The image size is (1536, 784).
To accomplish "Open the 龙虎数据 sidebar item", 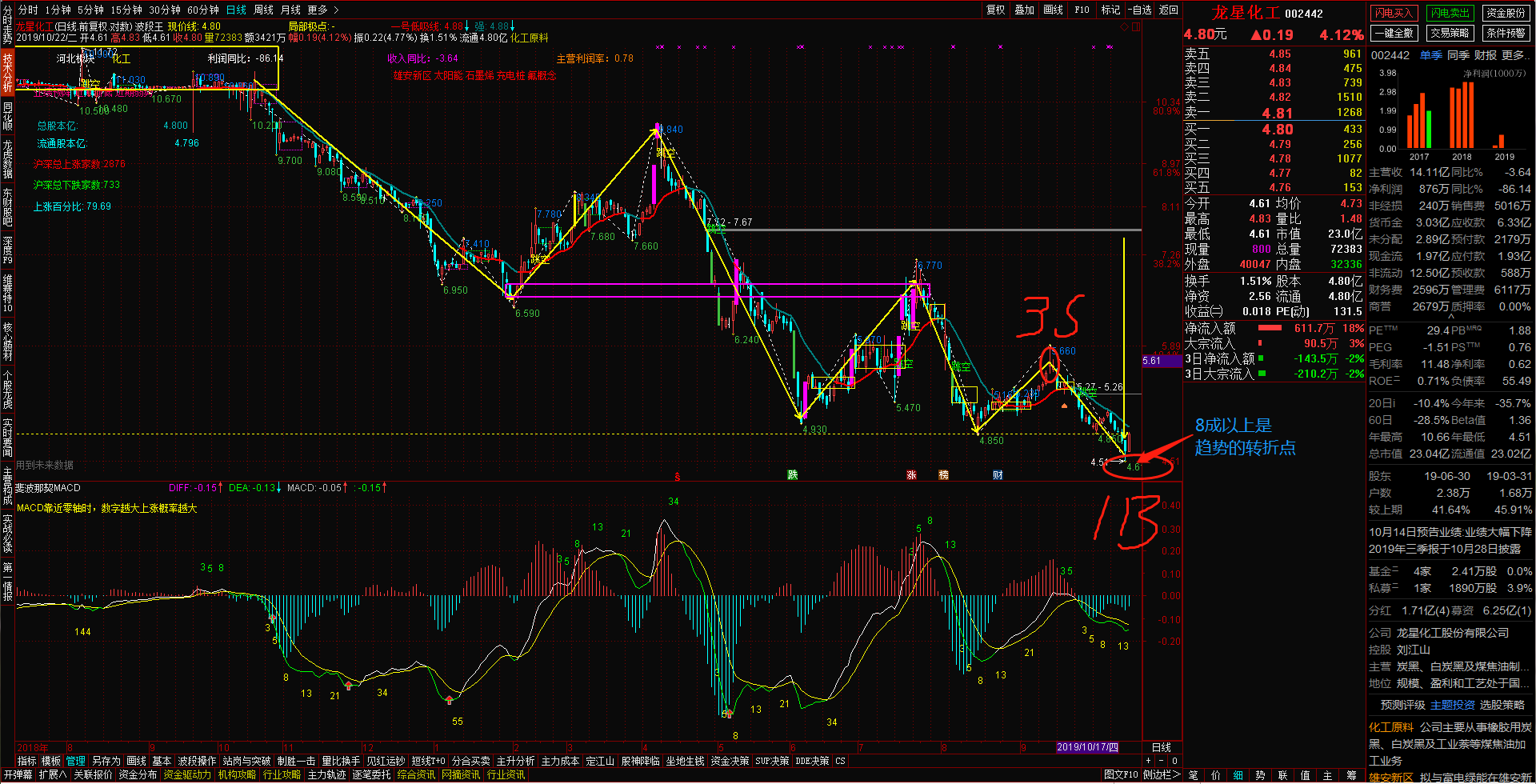I will click(7, 158).
